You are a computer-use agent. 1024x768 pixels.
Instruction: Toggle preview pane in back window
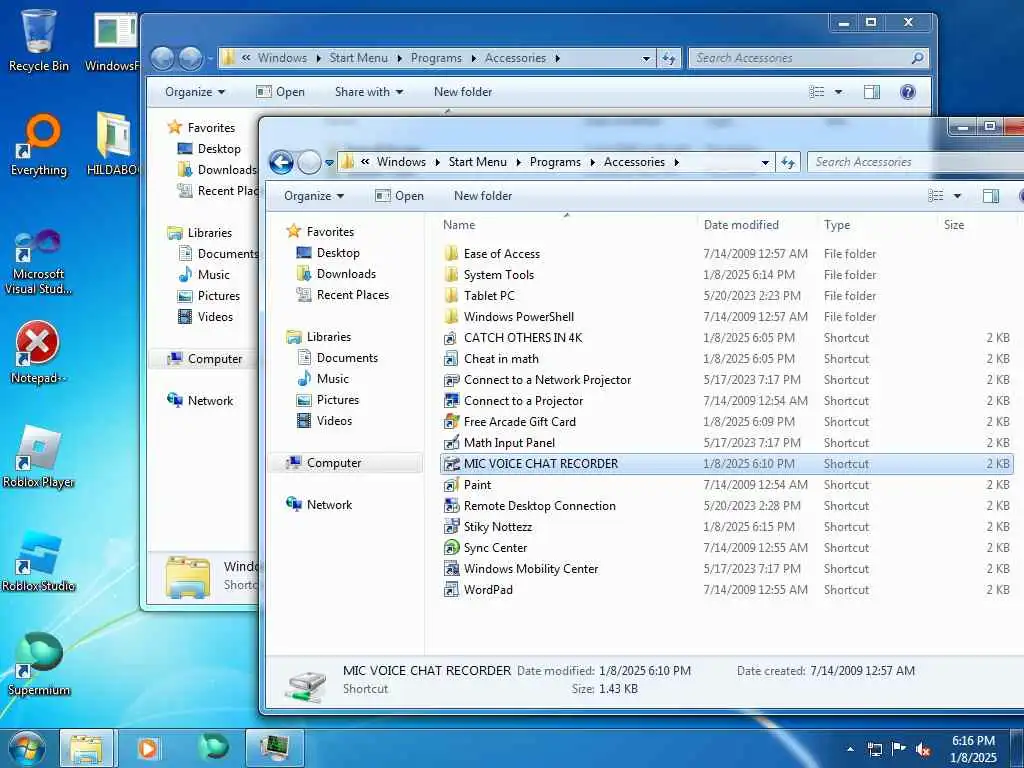coord(872,92)
